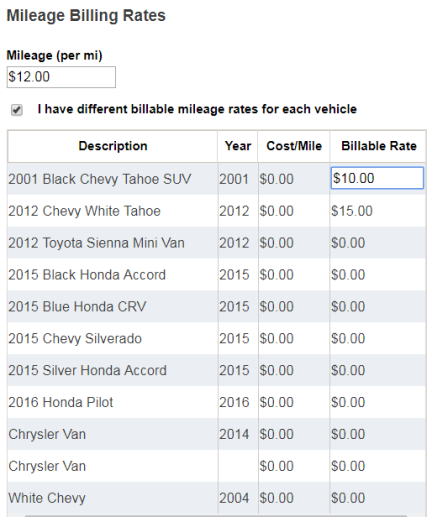Click the Cost/Mile column header

click(294, 146)
